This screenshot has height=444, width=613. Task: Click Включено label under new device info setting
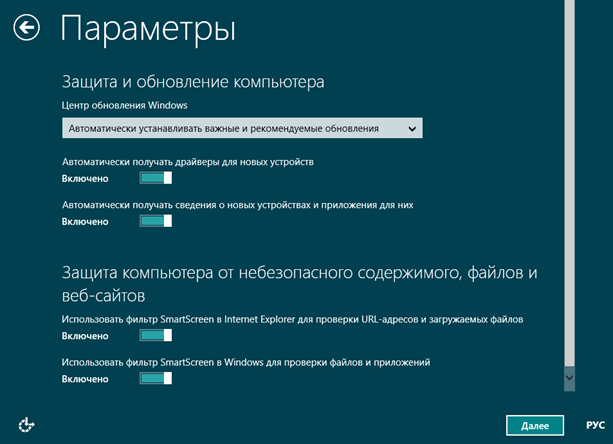(x=85, y=222)
